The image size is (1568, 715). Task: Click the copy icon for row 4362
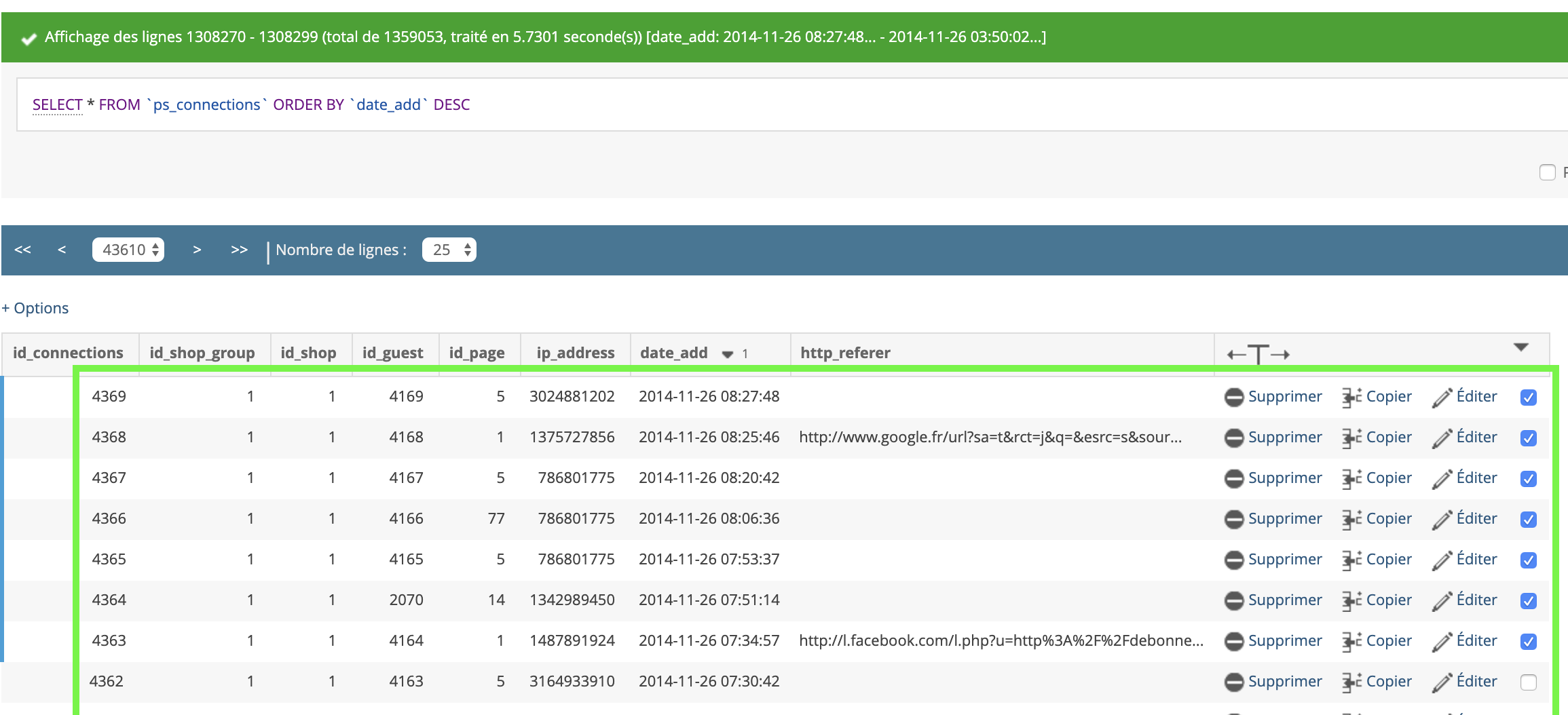click(1351, 682)
